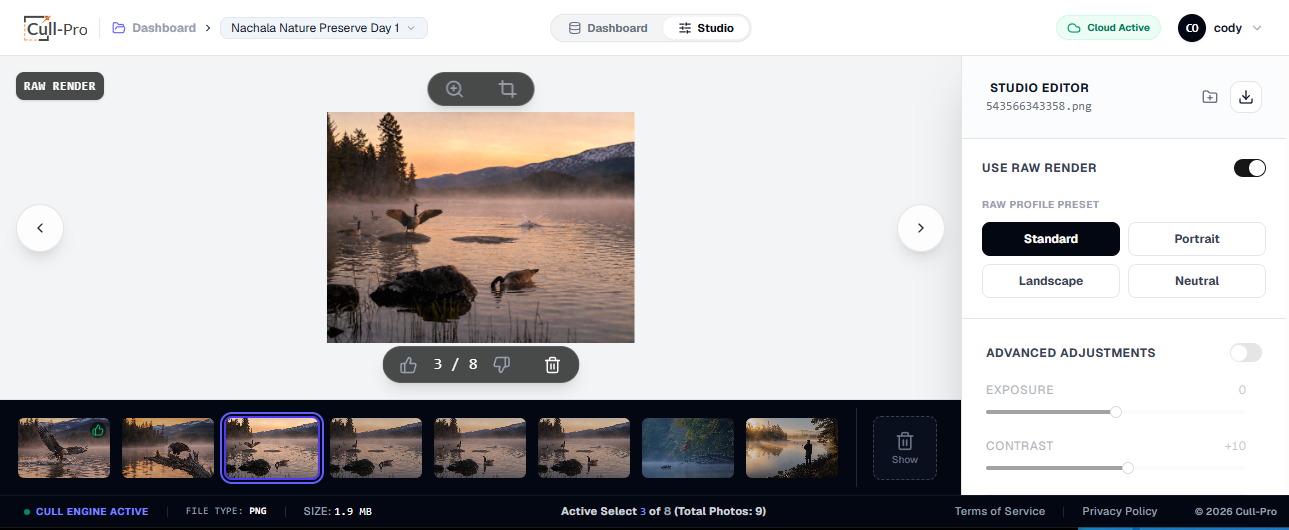
Task: Click the thumbs down reject icon
Action: pos(502,365)
